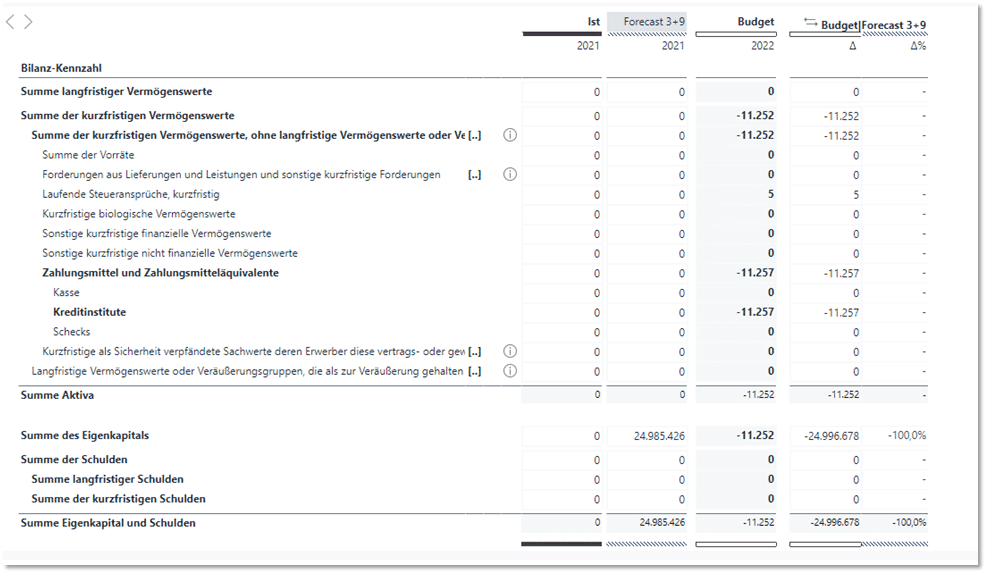
Task: Collapse the Summe der Schulden row
Action: [74, 459]
